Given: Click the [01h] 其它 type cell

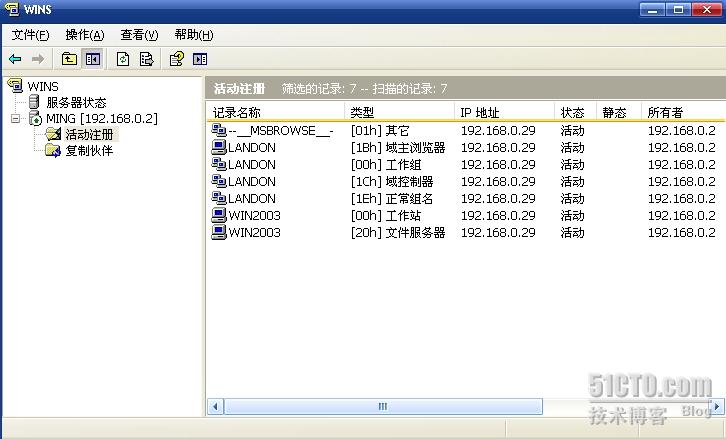Looking at the screenshot, I should coord(380,131).
